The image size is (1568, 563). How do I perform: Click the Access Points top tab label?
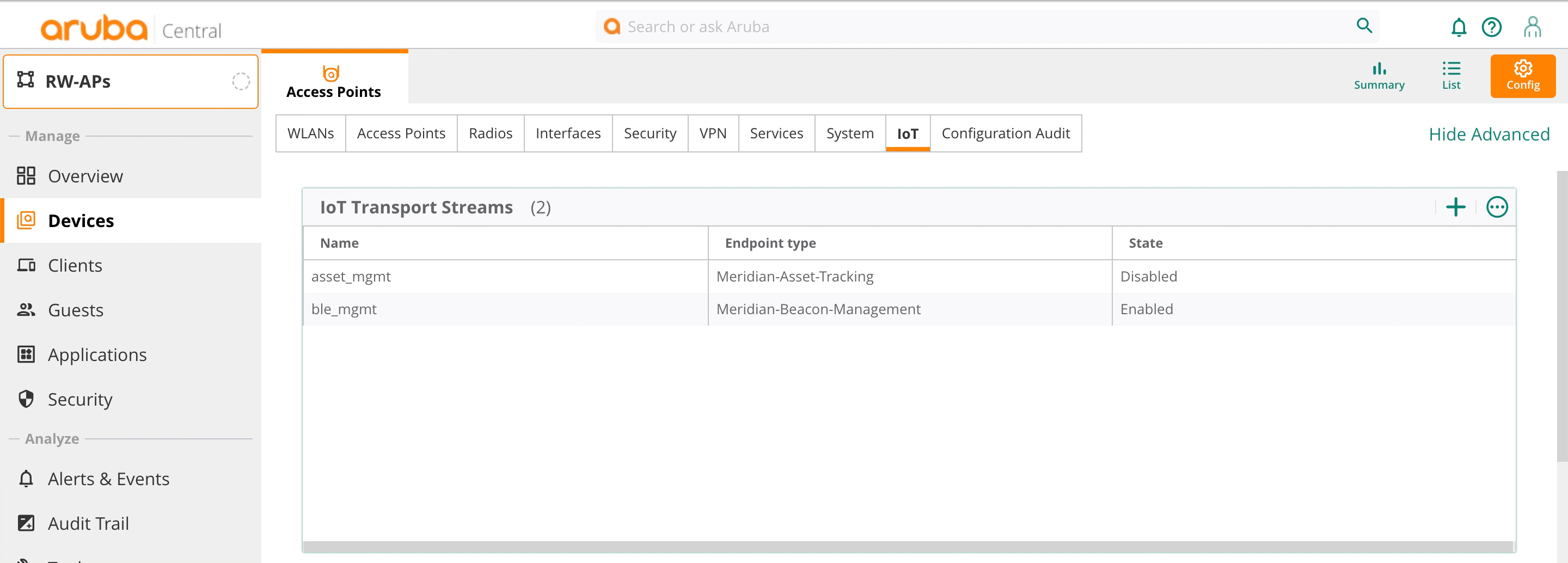[x=334, y=92]
